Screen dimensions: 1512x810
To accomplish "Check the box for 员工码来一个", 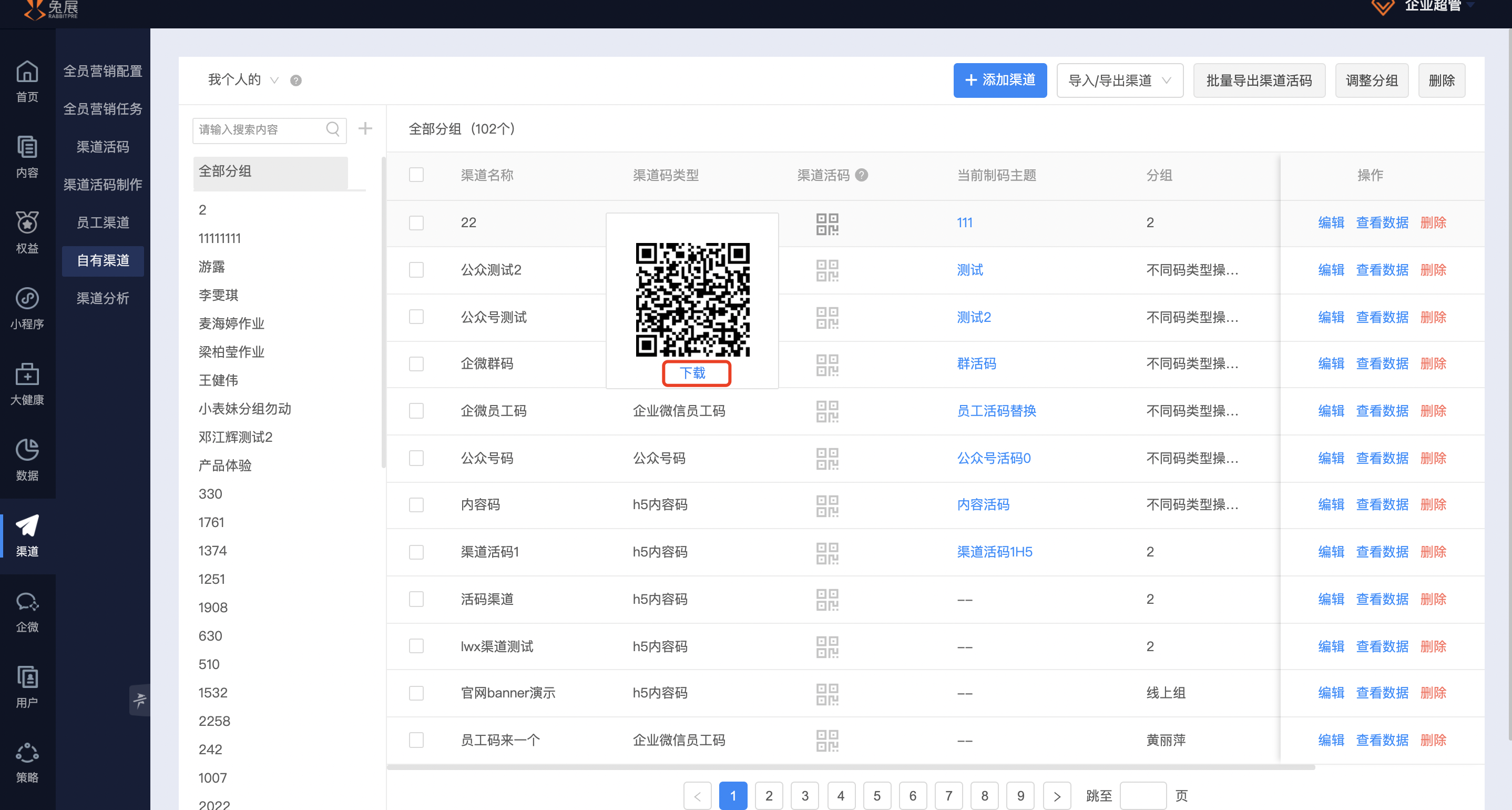I will [416, 740].
